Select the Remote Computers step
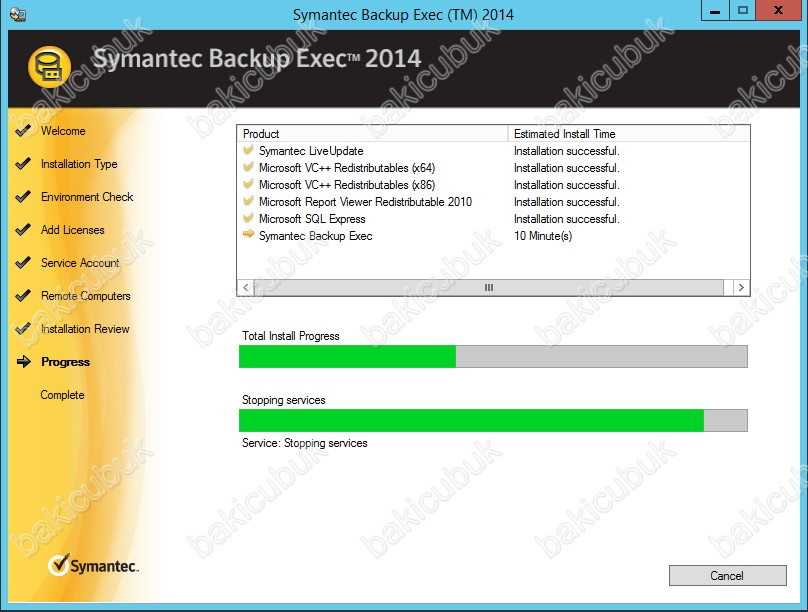Image resolution: width=808 pixels, height=612 pixels. tap(86, 296)
